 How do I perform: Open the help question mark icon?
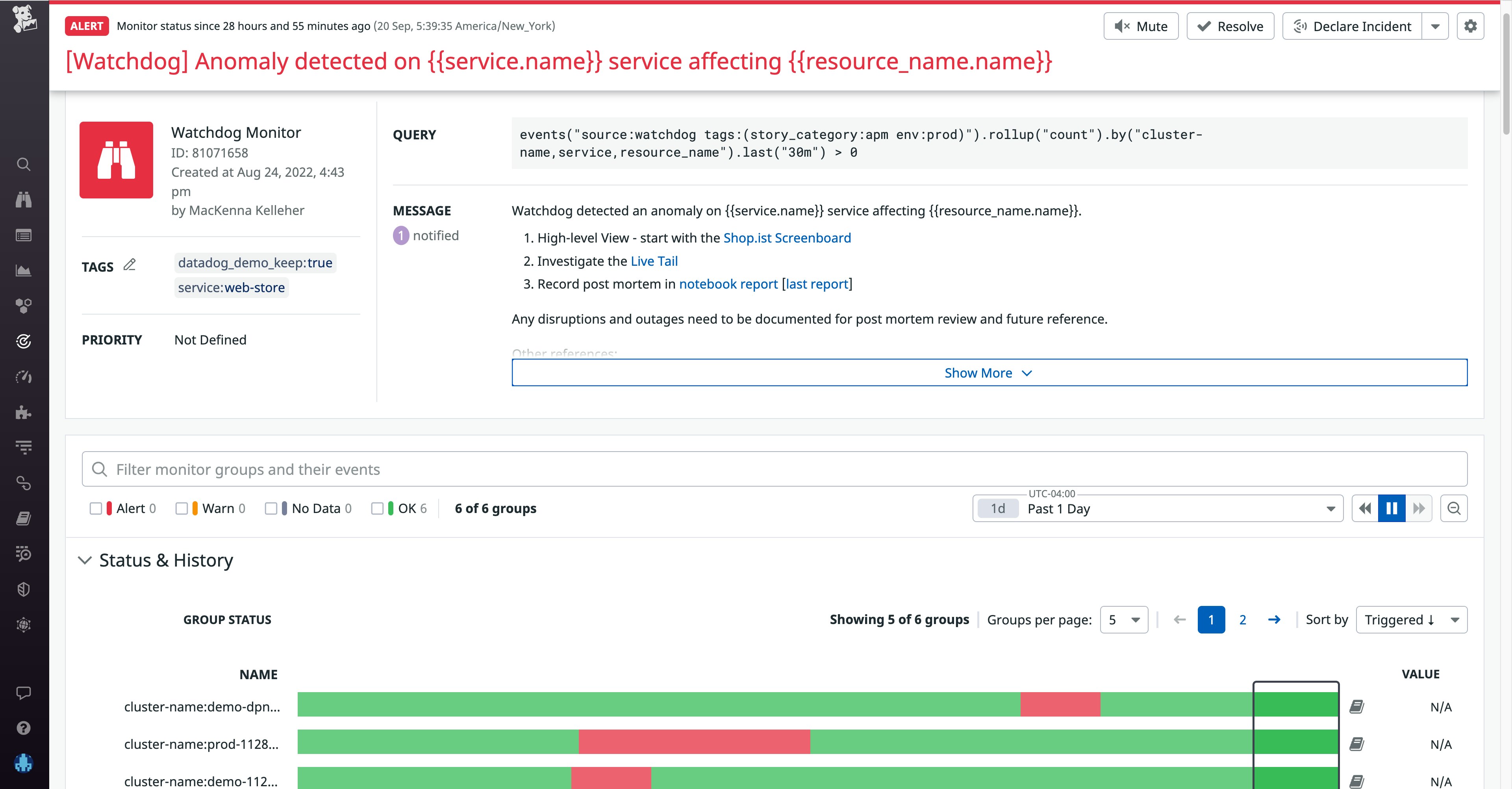(x=24, y=728)
